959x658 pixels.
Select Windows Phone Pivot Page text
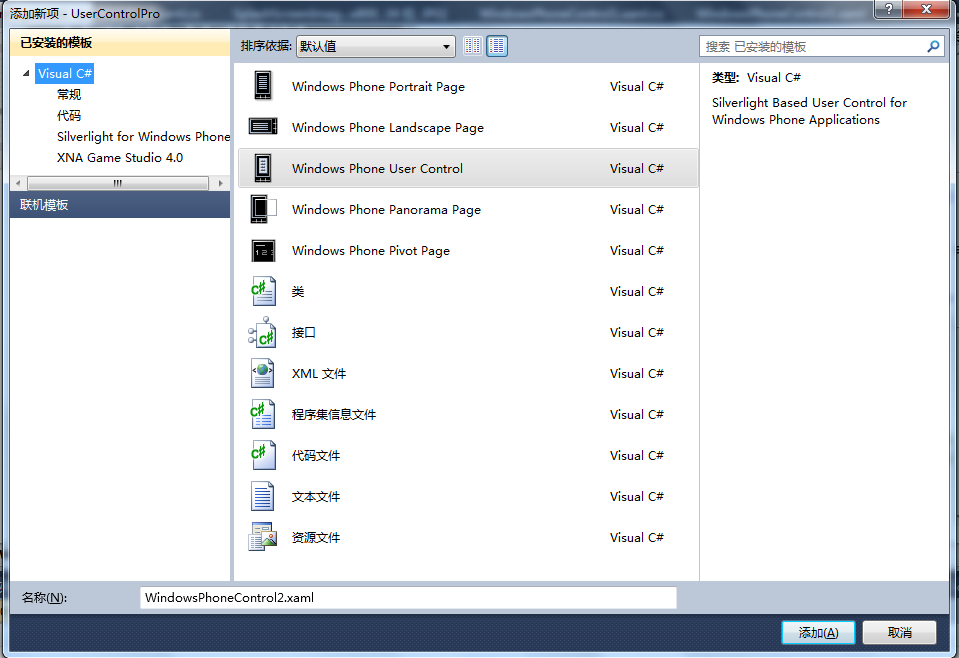click(x=371, y=250)
